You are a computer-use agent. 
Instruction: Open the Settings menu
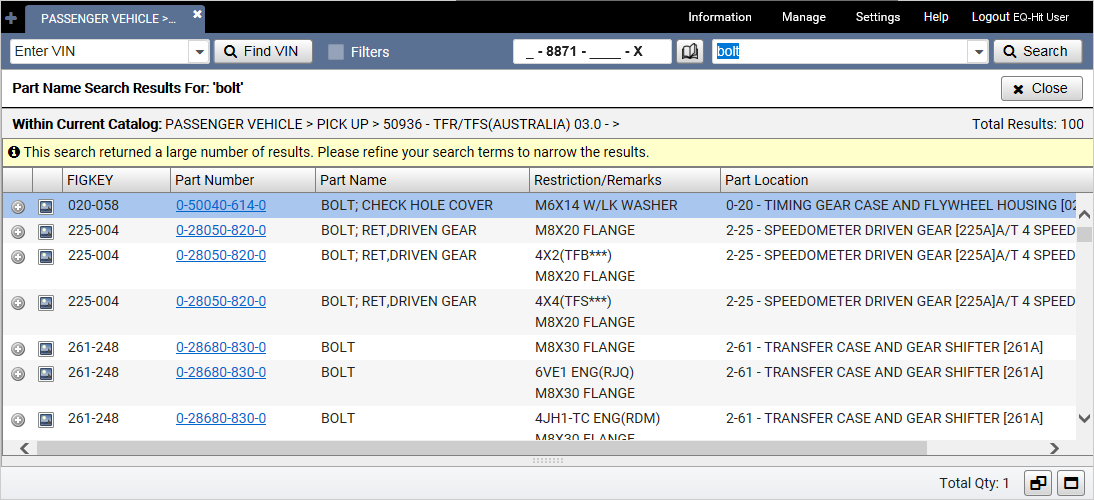[877, 17]
